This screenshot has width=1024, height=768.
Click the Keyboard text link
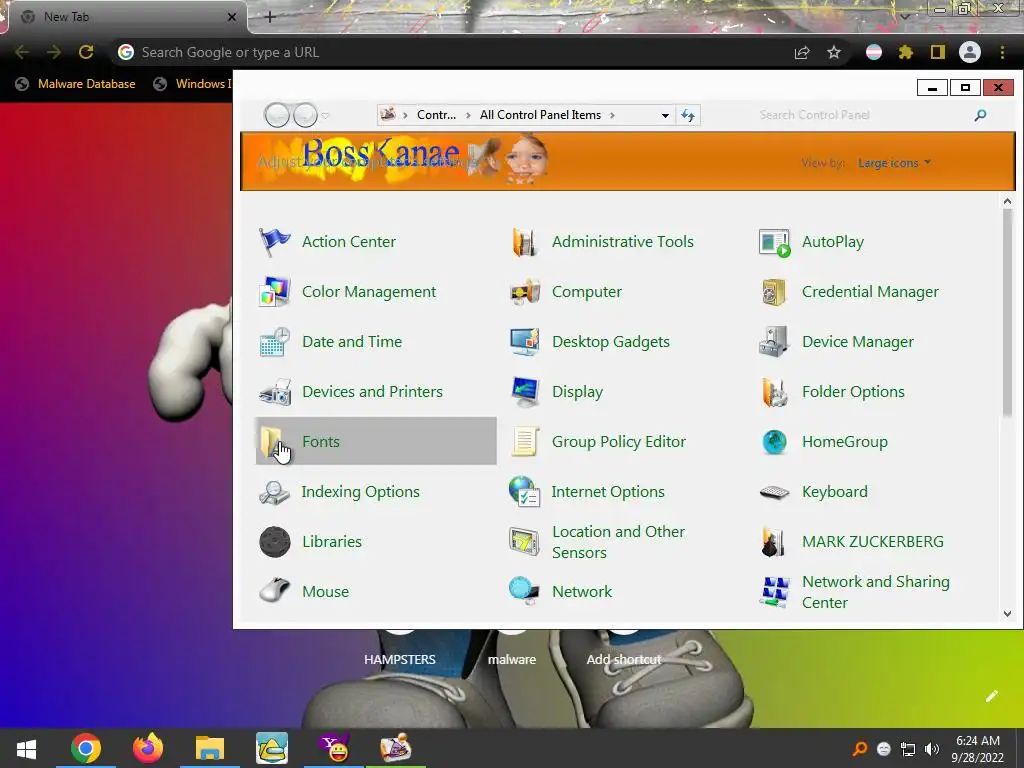point(835,492)
